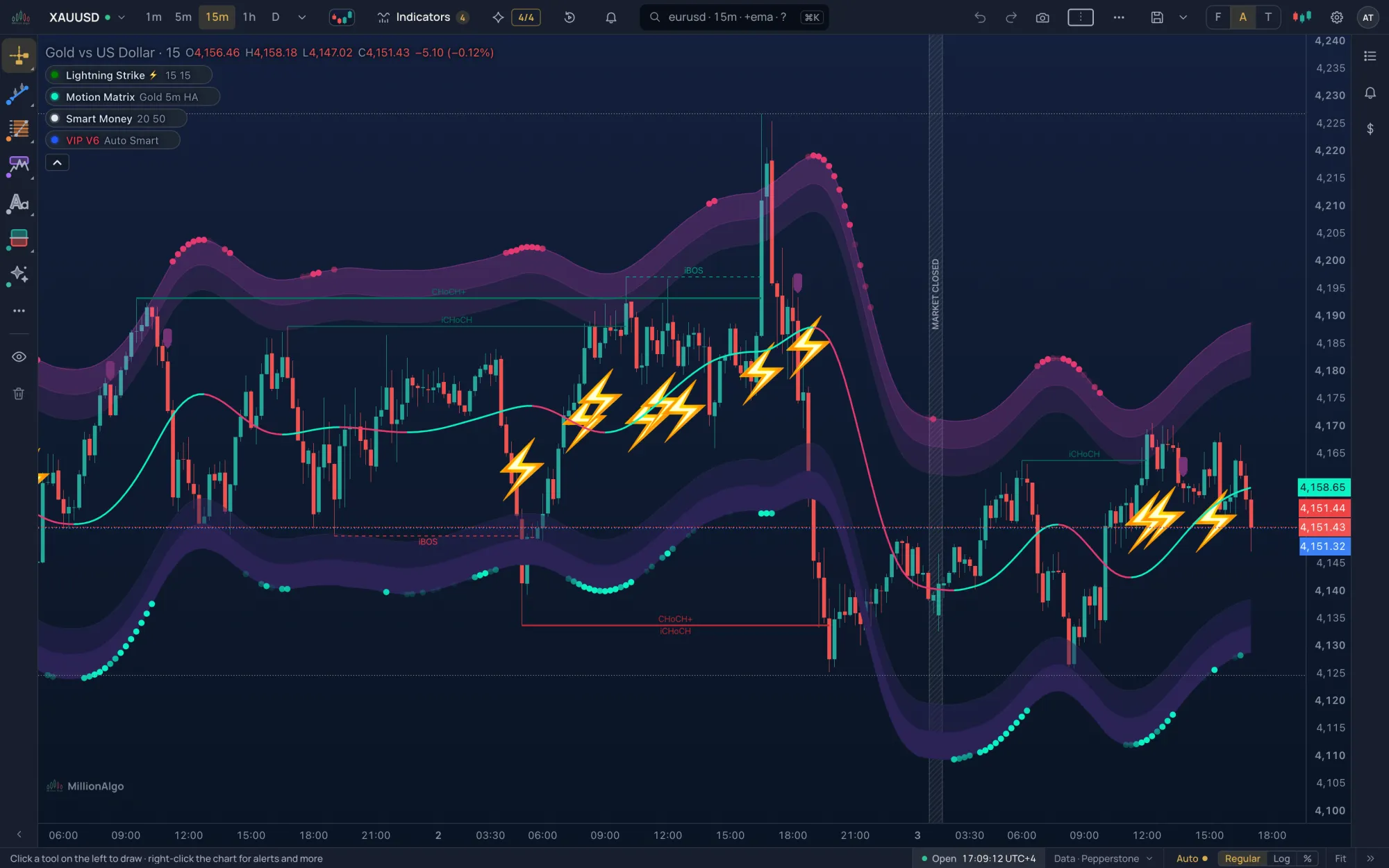This screenshot has height=868, width=1389.
Task: Open the Indicators panel
Action: 422,17
